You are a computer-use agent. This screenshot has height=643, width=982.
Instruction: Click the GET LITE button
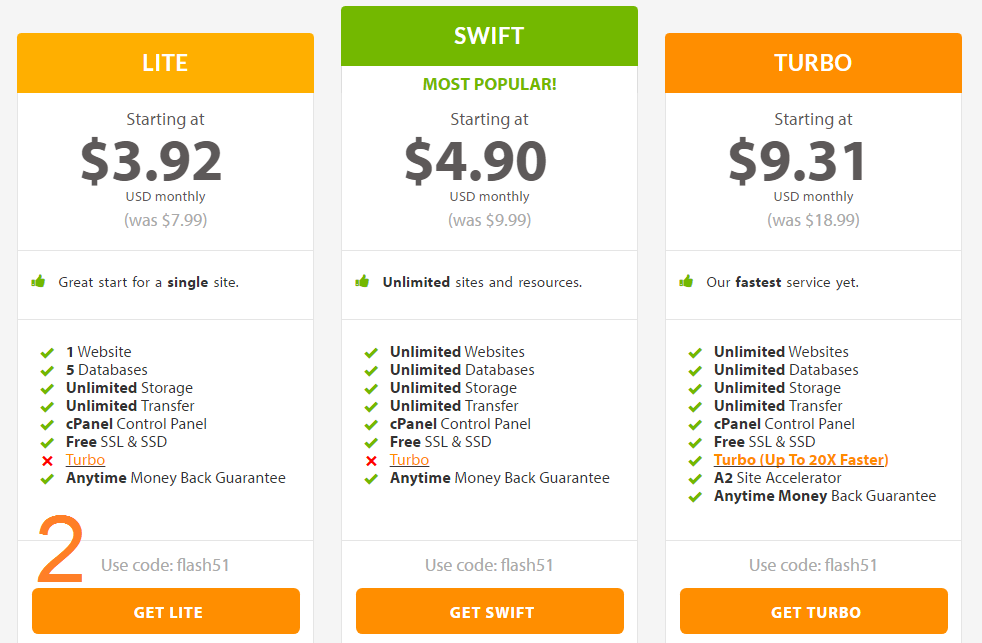point(166,611)
